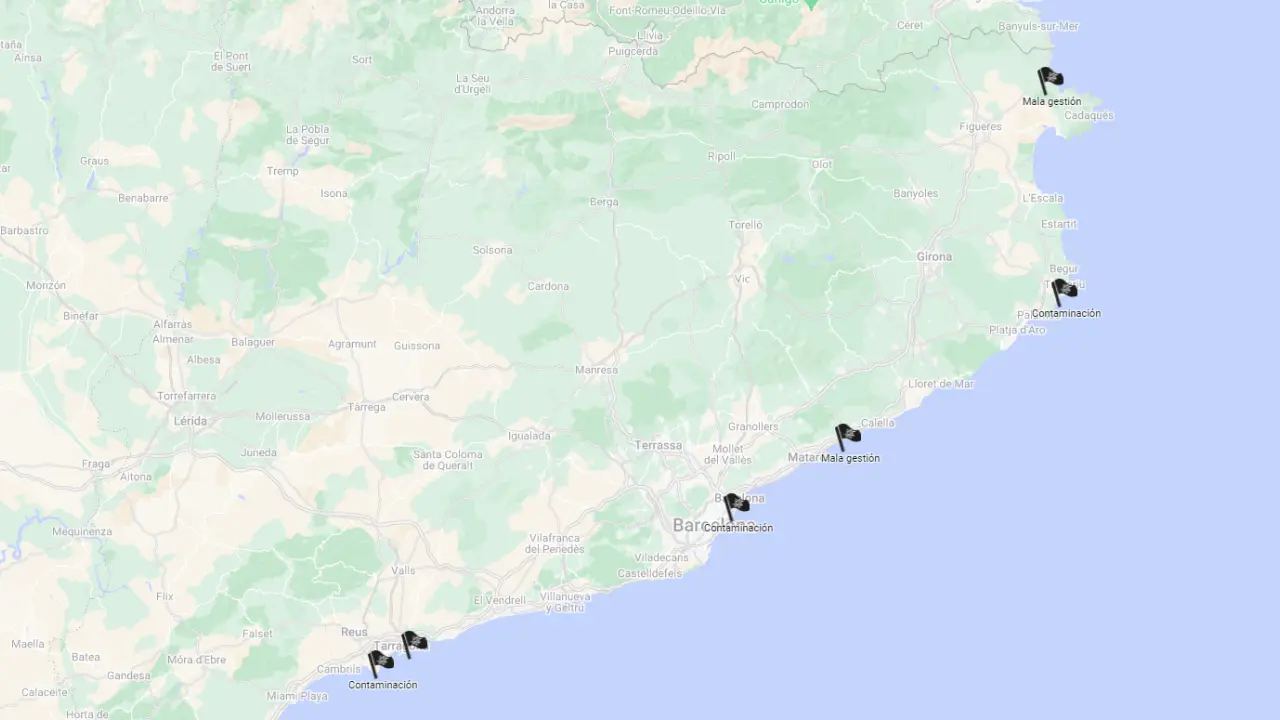Screen dimensions: 1280x720
Task: Open the black flag near Calella
Action: 847,437
